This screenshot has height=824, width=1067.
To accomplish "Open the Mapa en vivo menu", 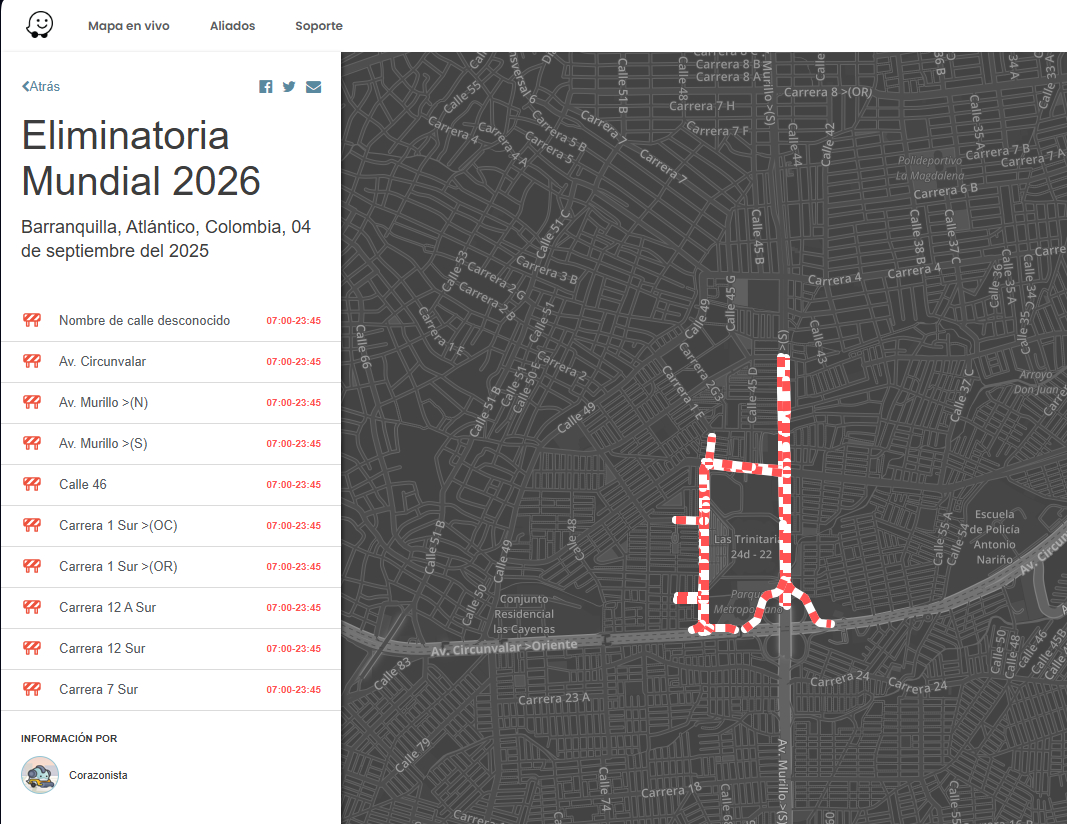I will click(x=128, y=26).
